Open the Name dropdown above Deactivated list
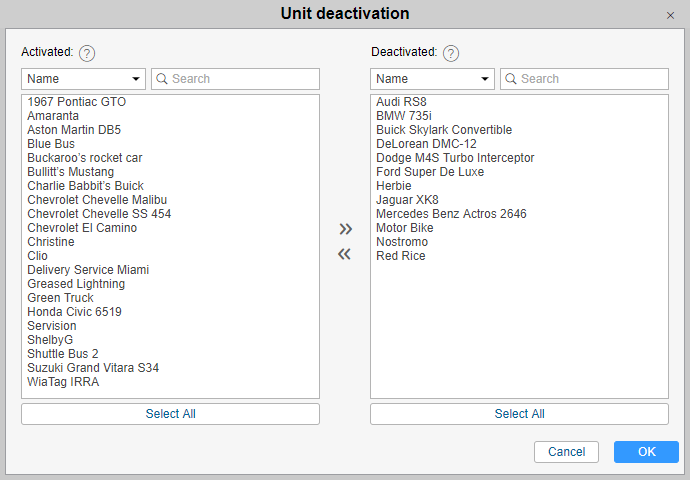Viewport: 690px width, 480px height. pyautogui.click(x=433, y=79)
